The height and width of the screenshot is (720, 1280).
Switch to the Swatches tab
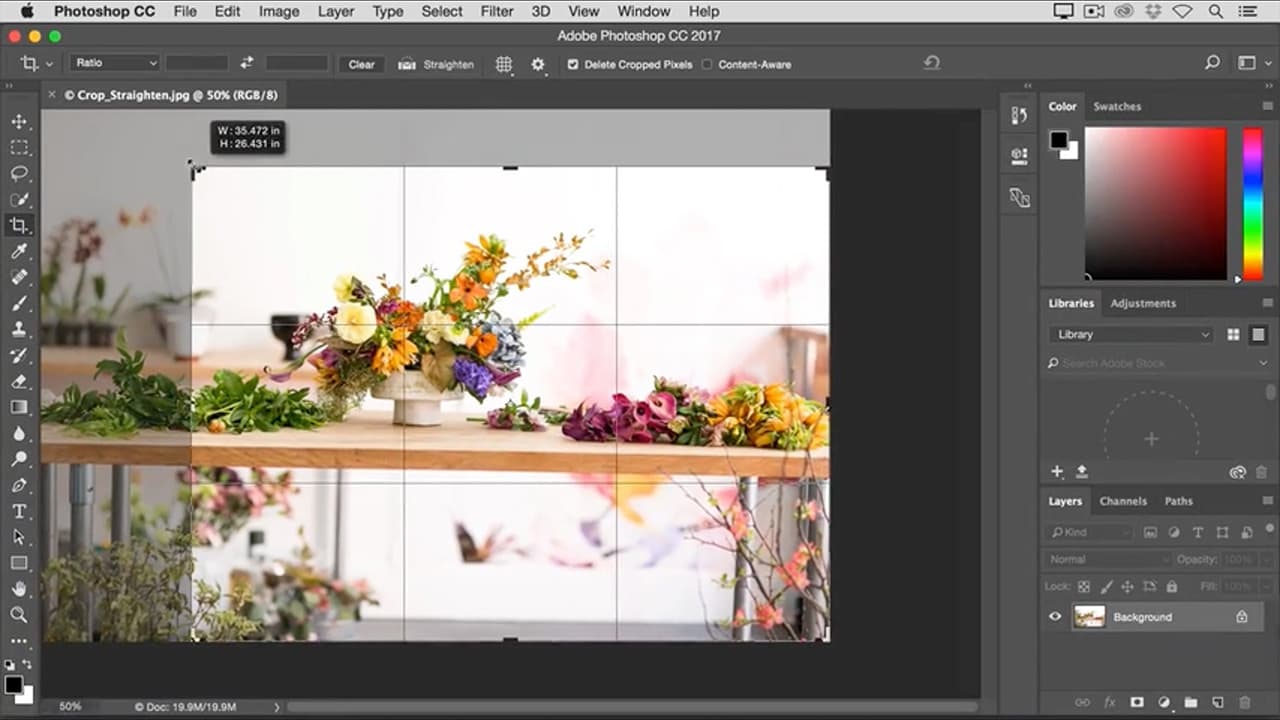click(x=1117, y=106)
